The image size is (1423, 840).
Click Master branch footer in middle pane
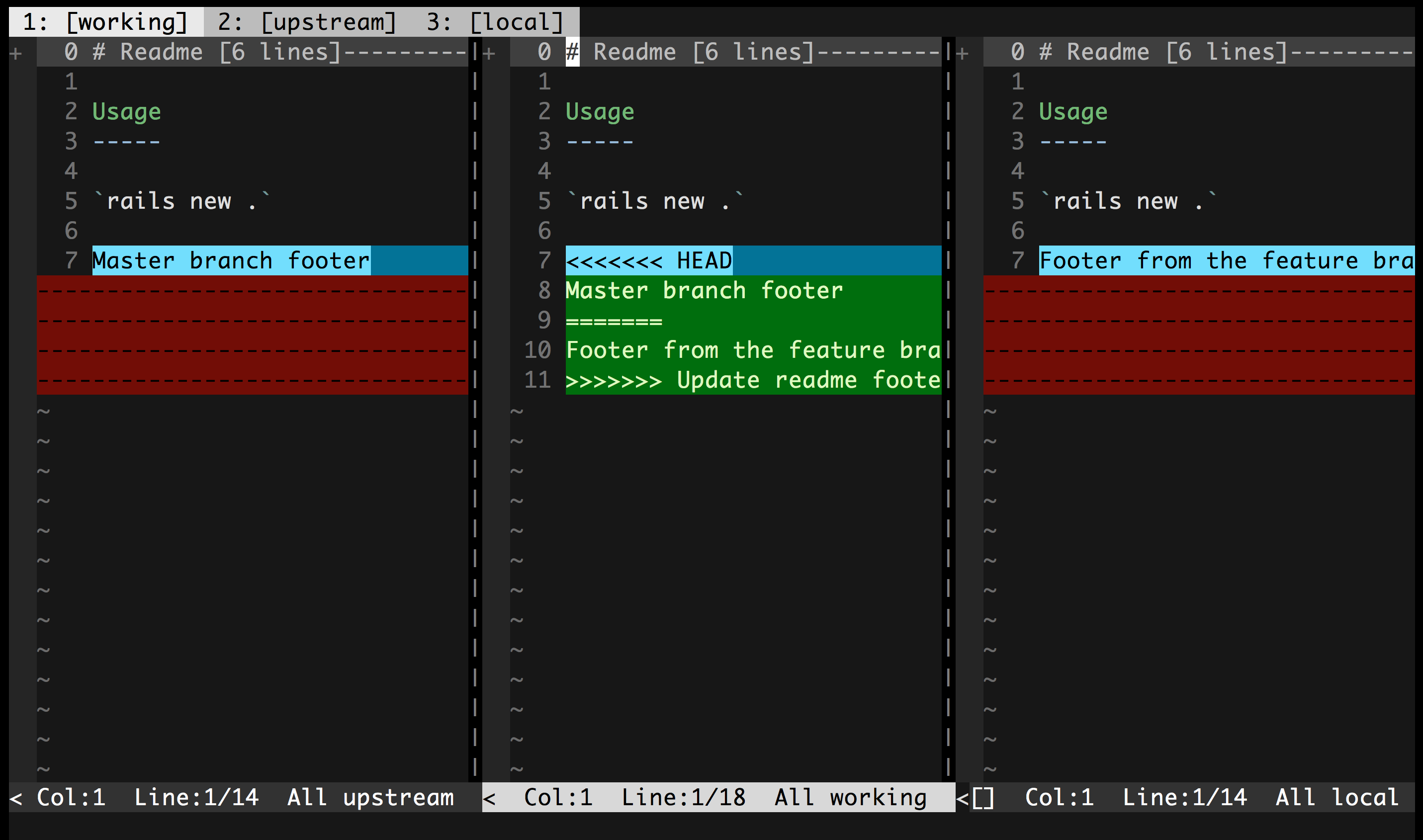pos(705,290)
